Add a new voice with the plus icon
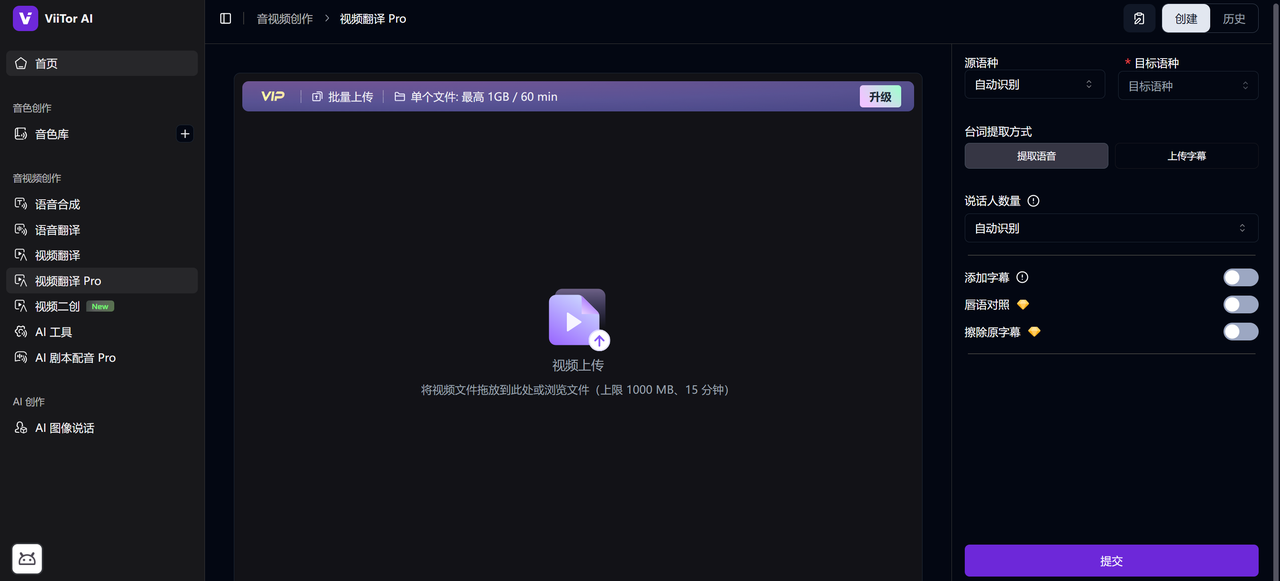 click(x=184, y=134)
